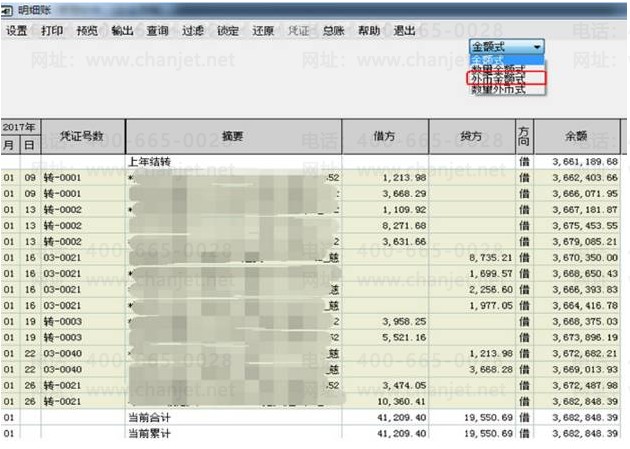Click credit amount 8,735.21
This screenshot has height=449, width=630.
(x=491, y=257)
